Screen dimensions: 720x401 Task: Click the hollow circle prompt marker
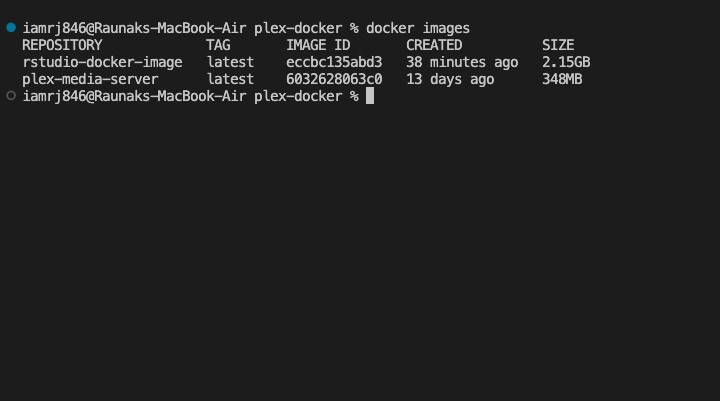pyautogui.click(x=11, y=95)
